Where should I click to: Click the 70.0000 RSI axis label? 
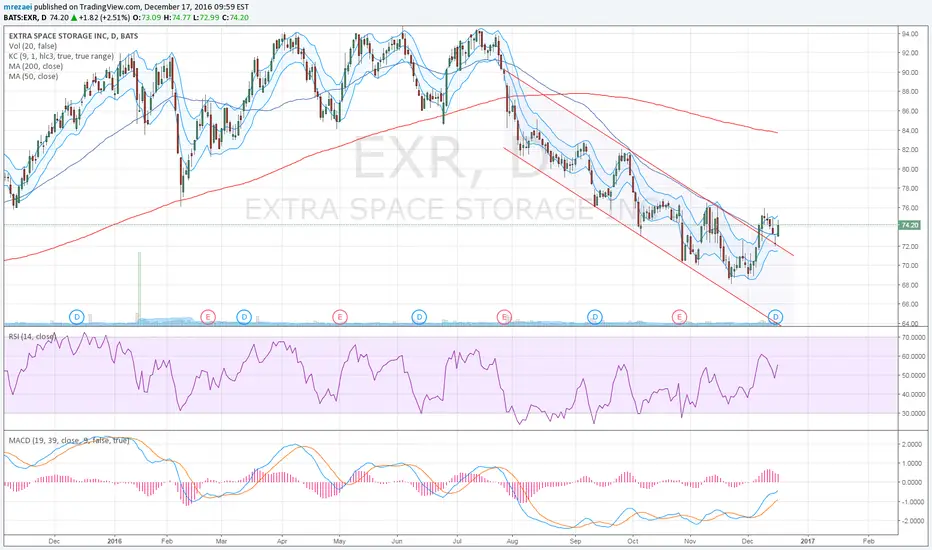coord(912,337)
